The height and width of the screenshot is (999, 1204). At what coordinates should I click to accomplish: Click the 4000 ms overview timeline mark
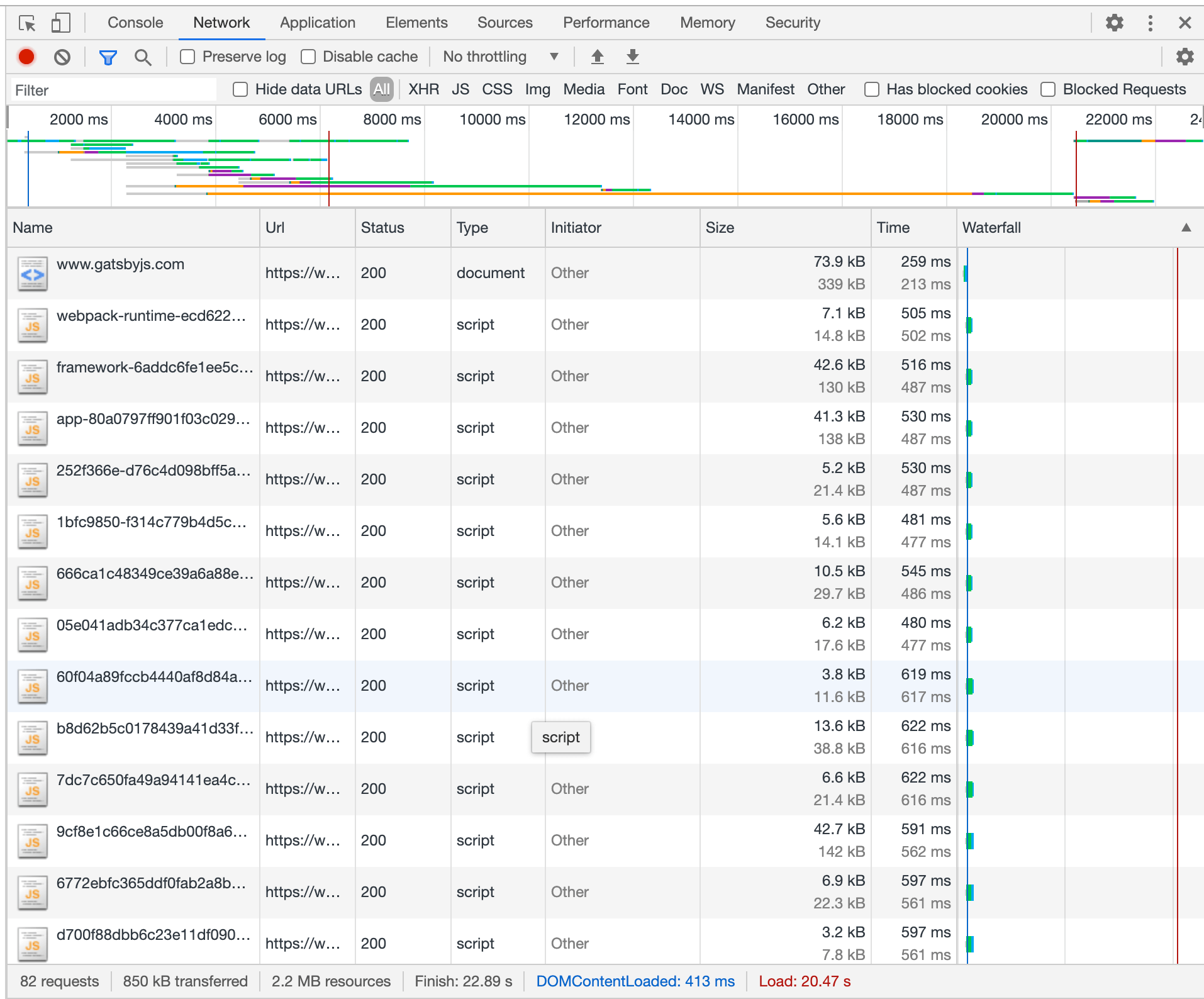click(x=183, y=120)
